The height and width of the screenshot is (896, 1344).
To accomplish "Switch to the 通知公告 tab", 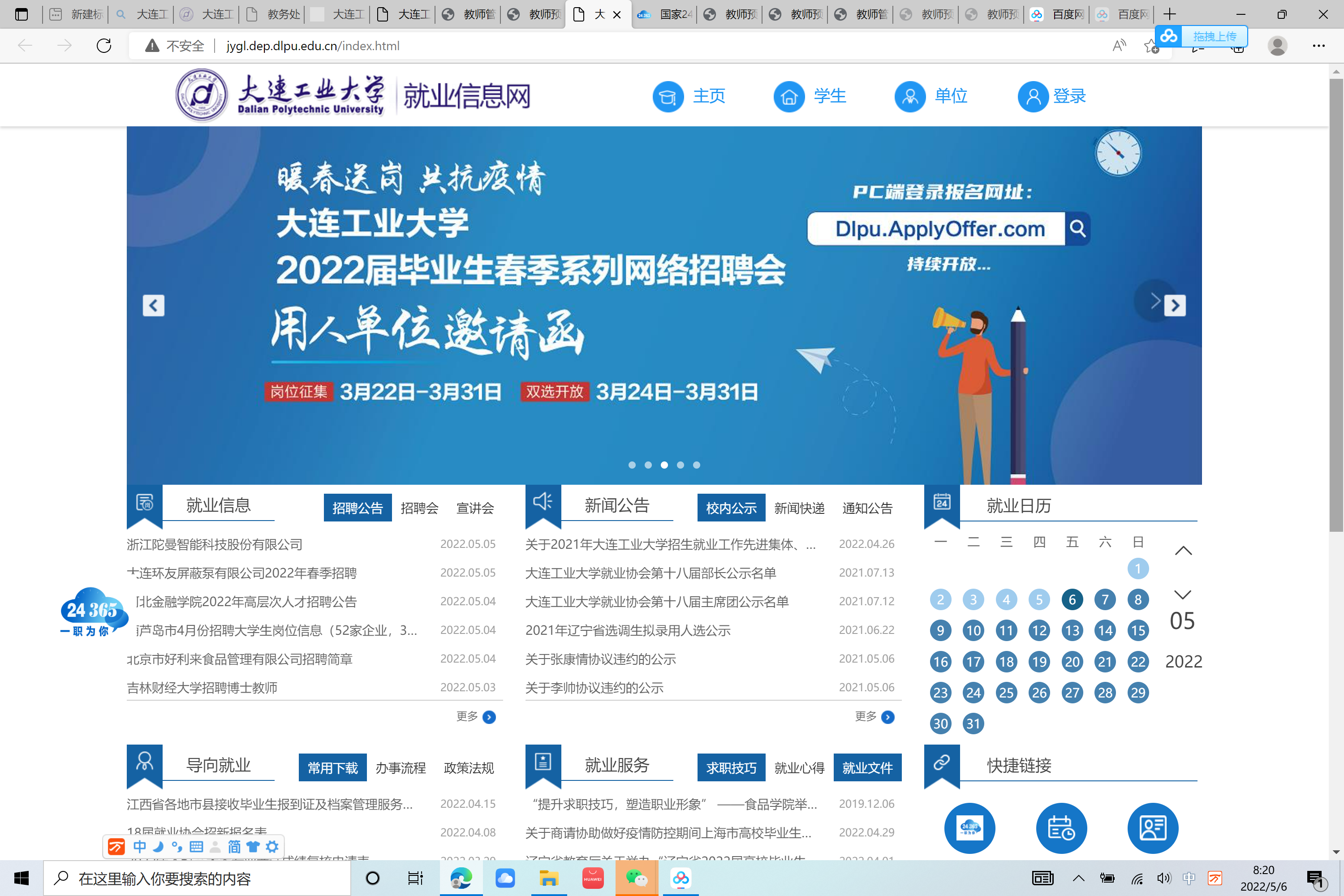I will (x=867, y=508).
